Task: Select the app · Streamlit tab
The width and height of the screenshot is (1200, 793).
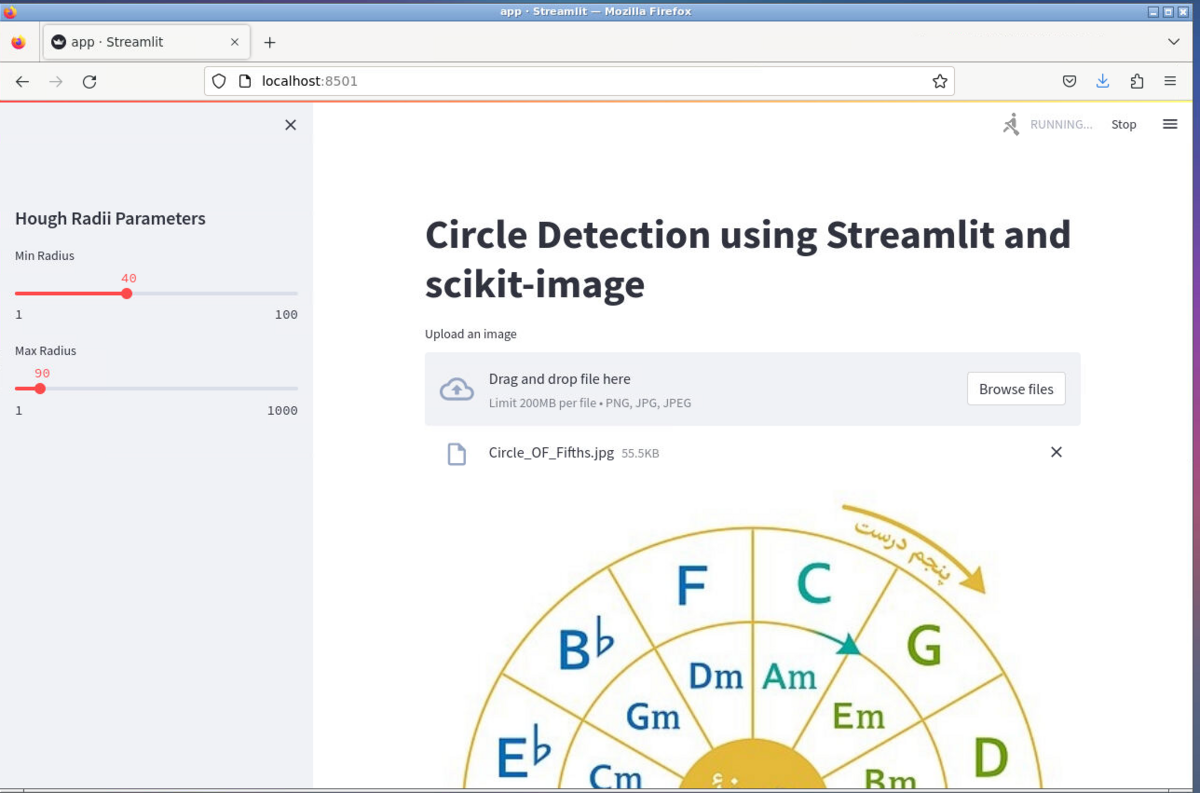Action: tap(147, 42)
